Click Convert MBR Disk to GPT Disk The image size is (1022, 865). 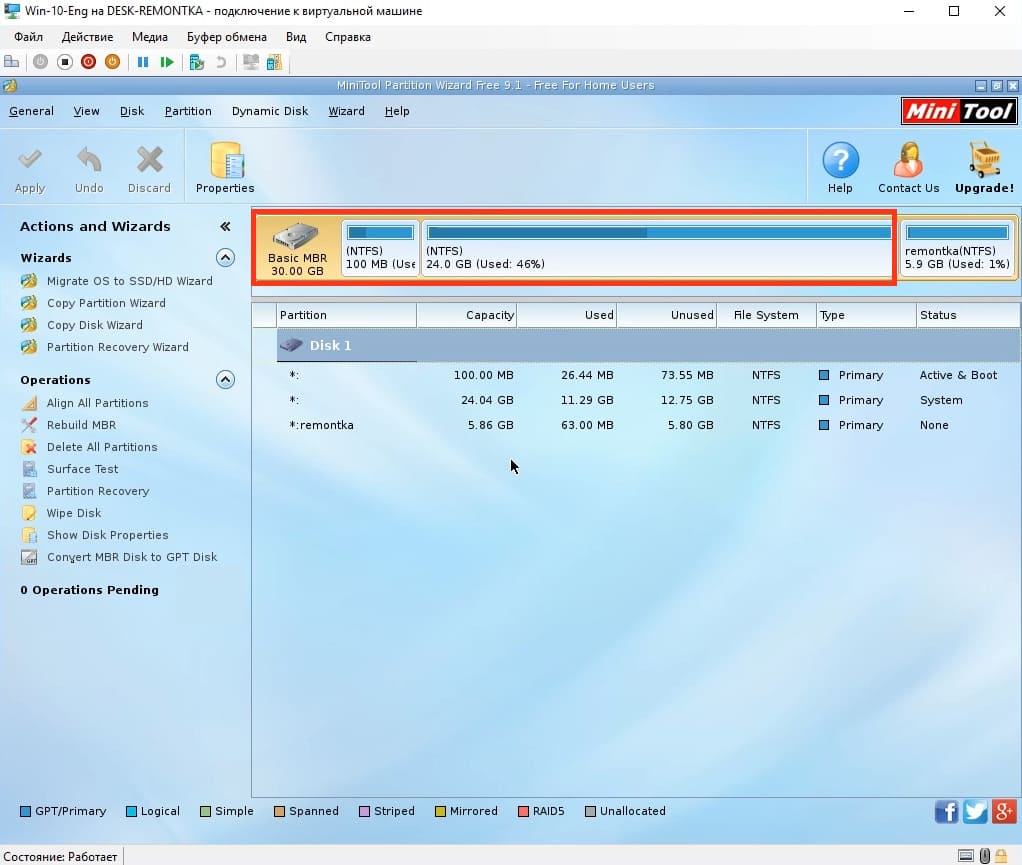[x=132, y=557]
